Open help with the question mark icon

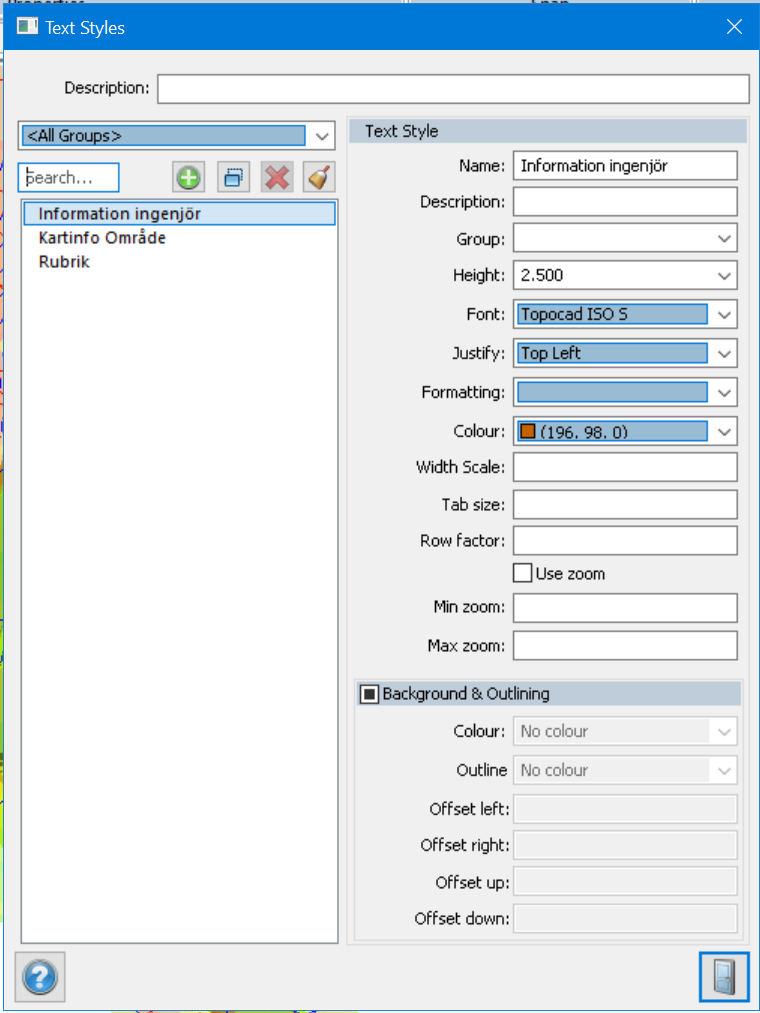(41, 976)
